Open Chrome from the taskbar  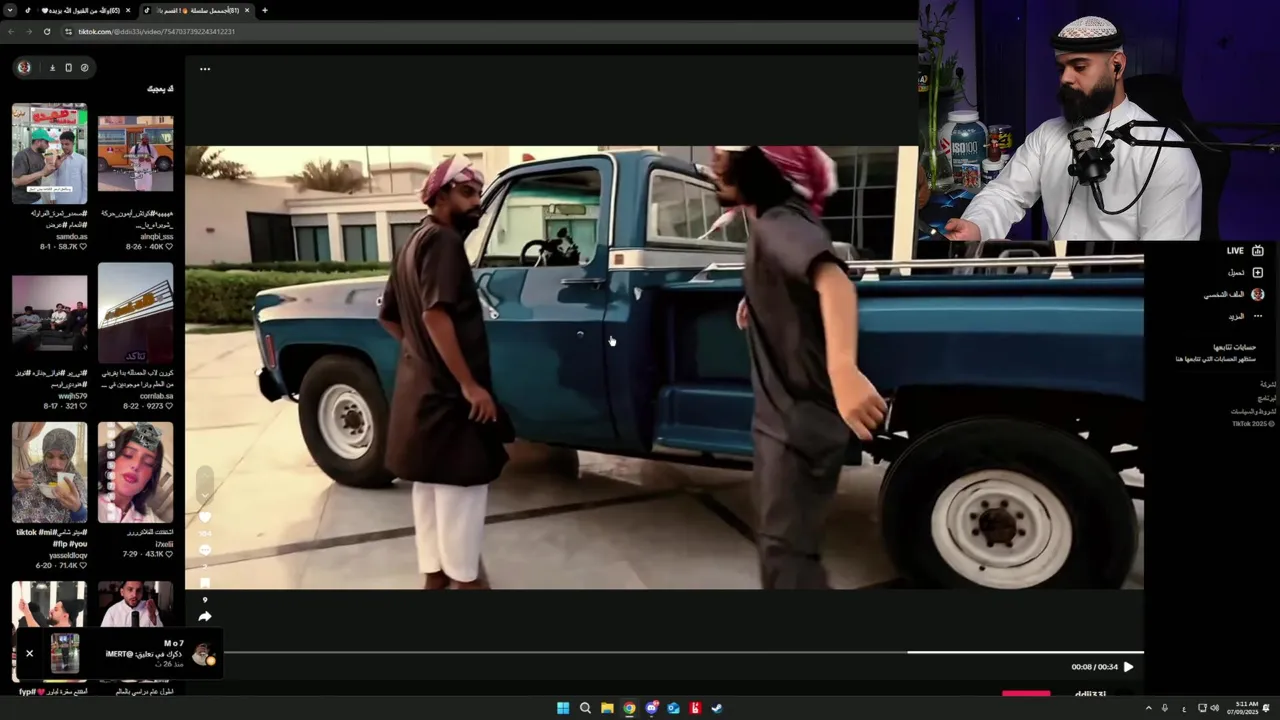629,708
